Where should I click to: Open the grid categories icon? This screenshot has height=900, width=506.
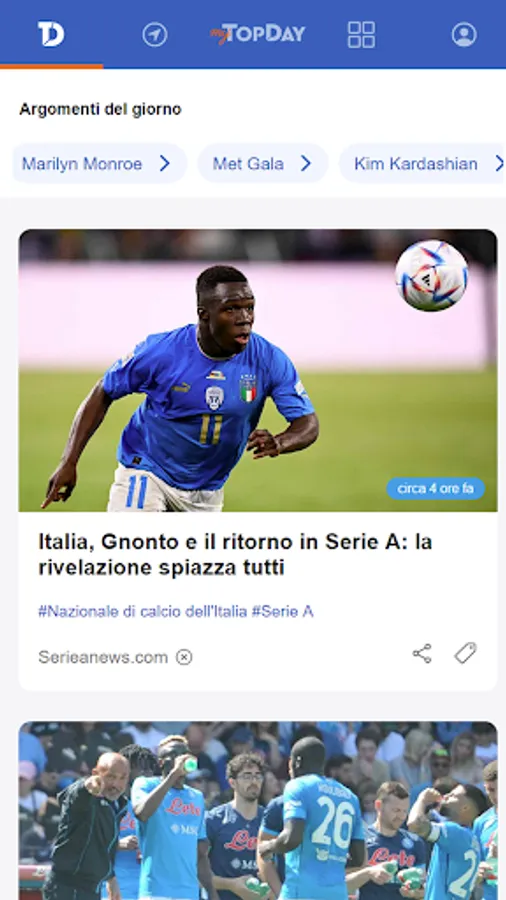tap(361, 34)
